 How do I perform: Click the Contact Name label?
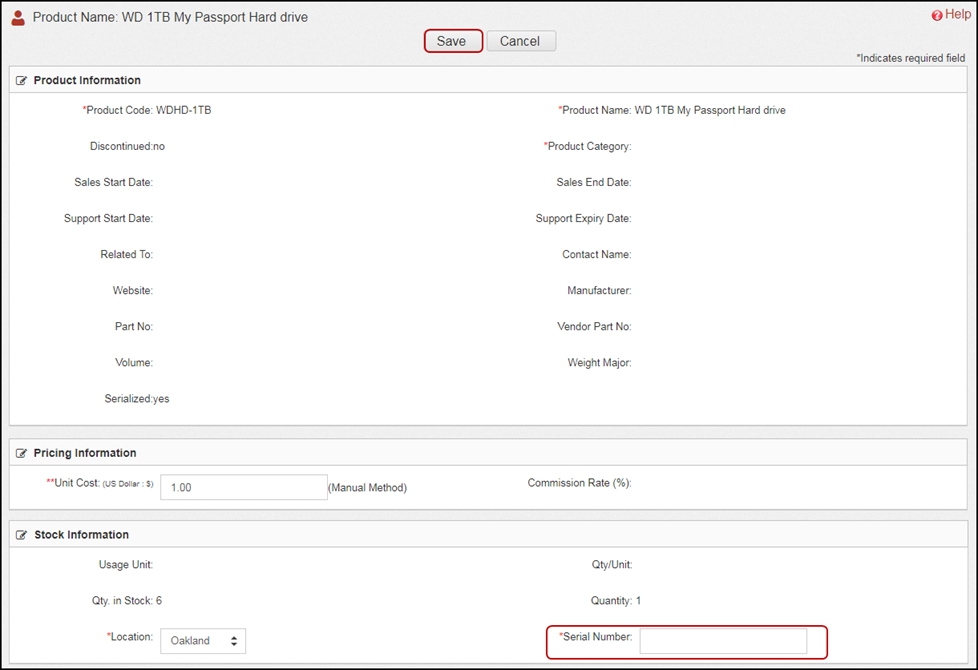597,255
